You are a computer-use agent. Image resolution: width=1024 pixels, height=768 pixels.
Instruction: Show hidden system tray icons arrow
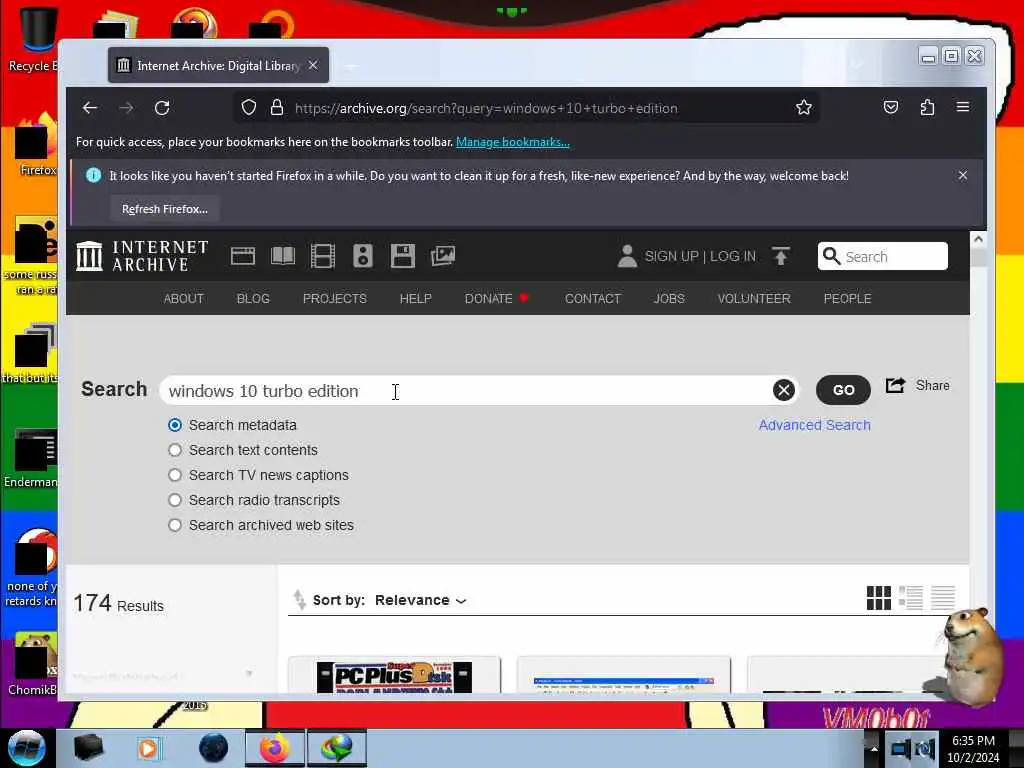pyautogui.click(x=874, y=748)
